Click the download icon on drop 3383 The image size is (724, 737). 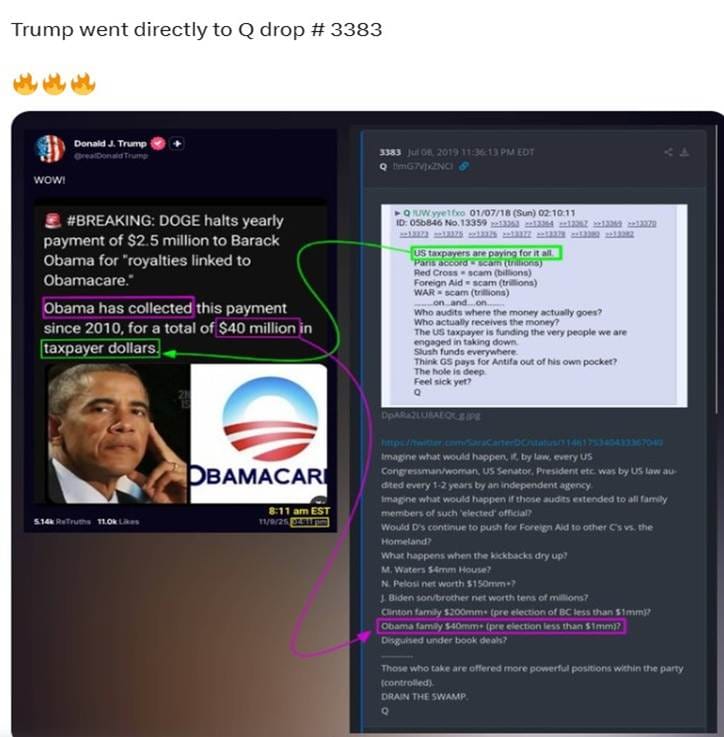click(685, 152)
